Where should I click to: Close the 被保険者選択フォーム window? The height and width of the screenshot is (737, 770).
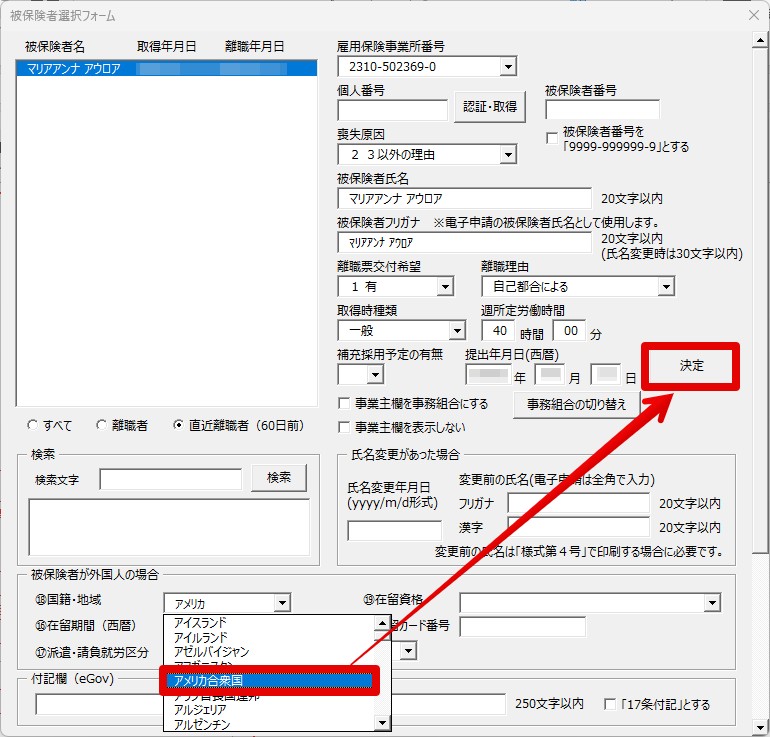pyautogui.click(x=754, y=15)
